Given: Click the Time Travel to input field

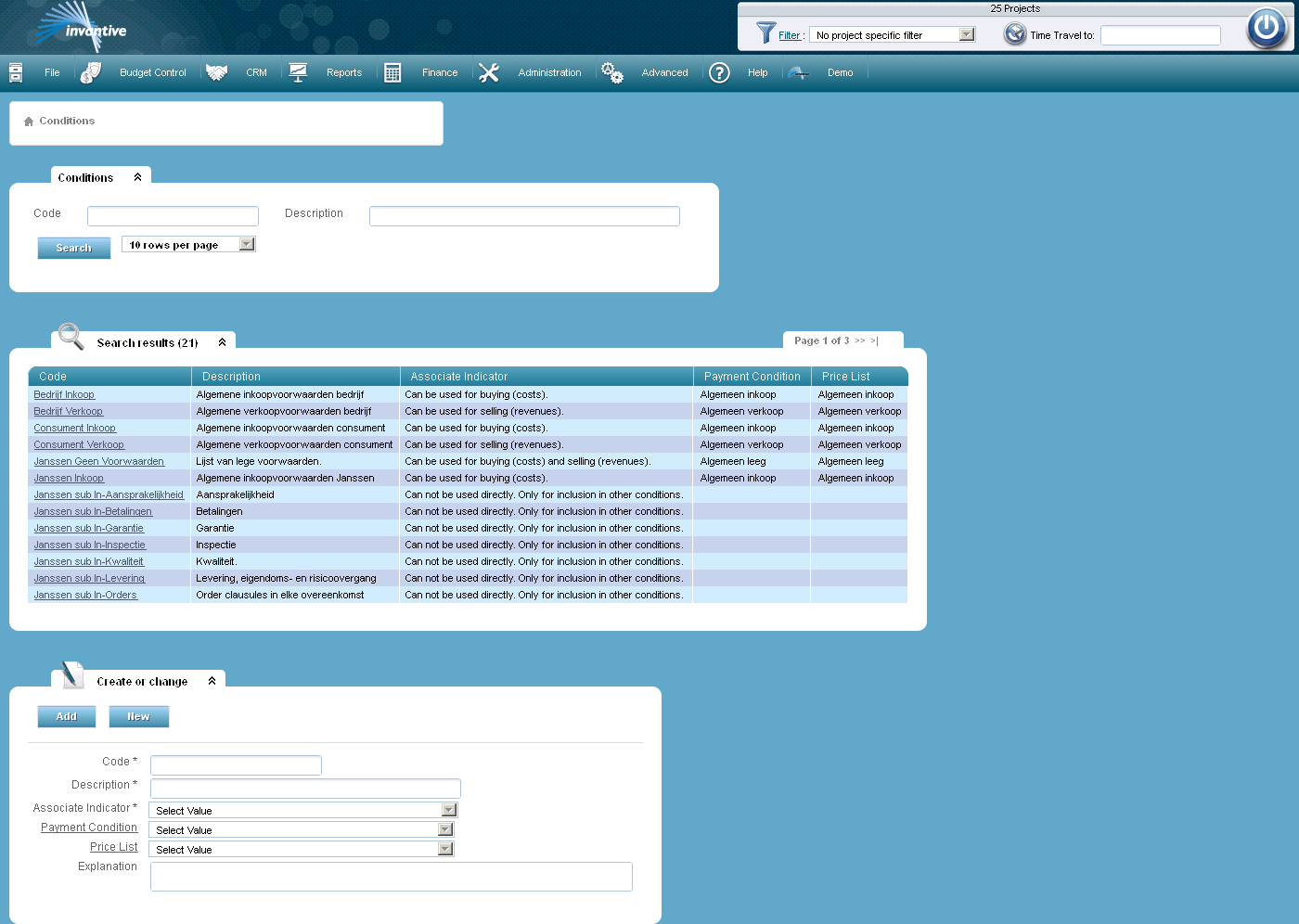Looking at the screenshot, I should point(1161,35).
